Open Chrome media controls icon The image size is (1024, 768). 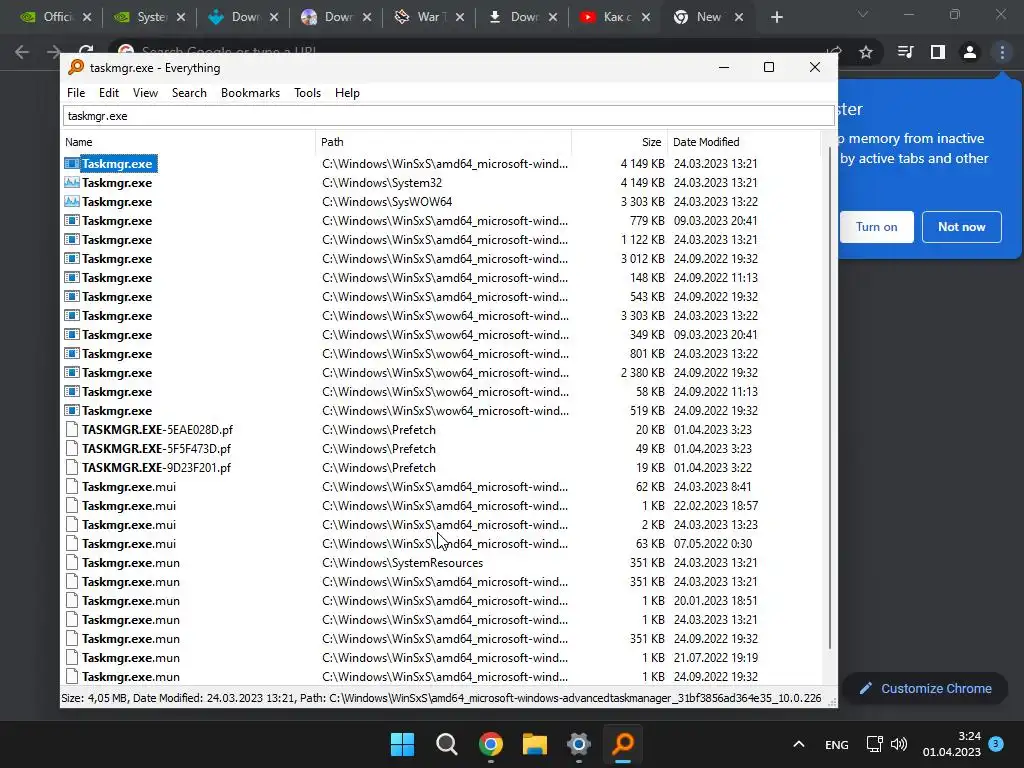[x=905, y=52]
